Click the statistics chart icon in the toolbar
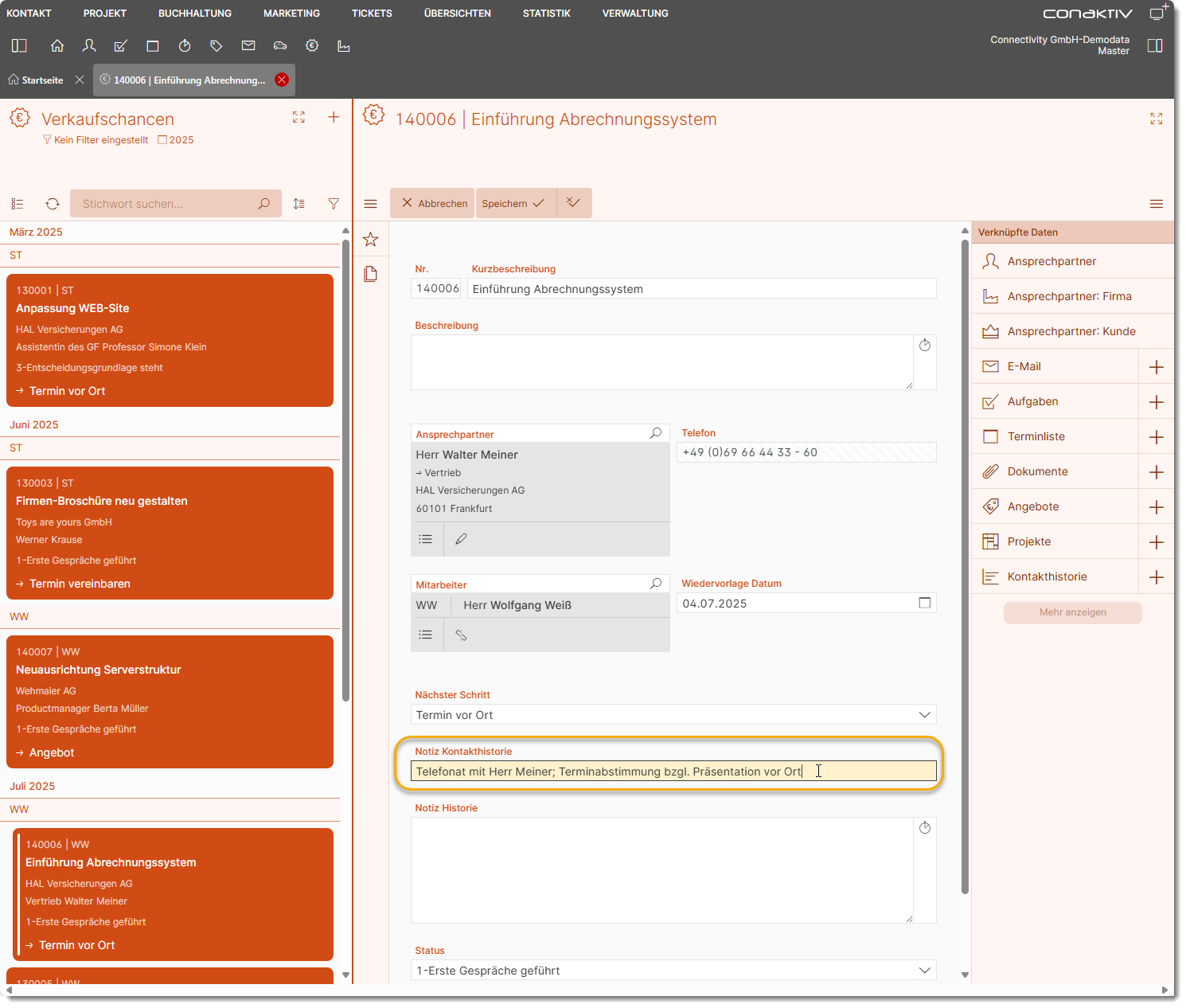The width and height of the screenshot is (1186, 1008). point(344,46)
